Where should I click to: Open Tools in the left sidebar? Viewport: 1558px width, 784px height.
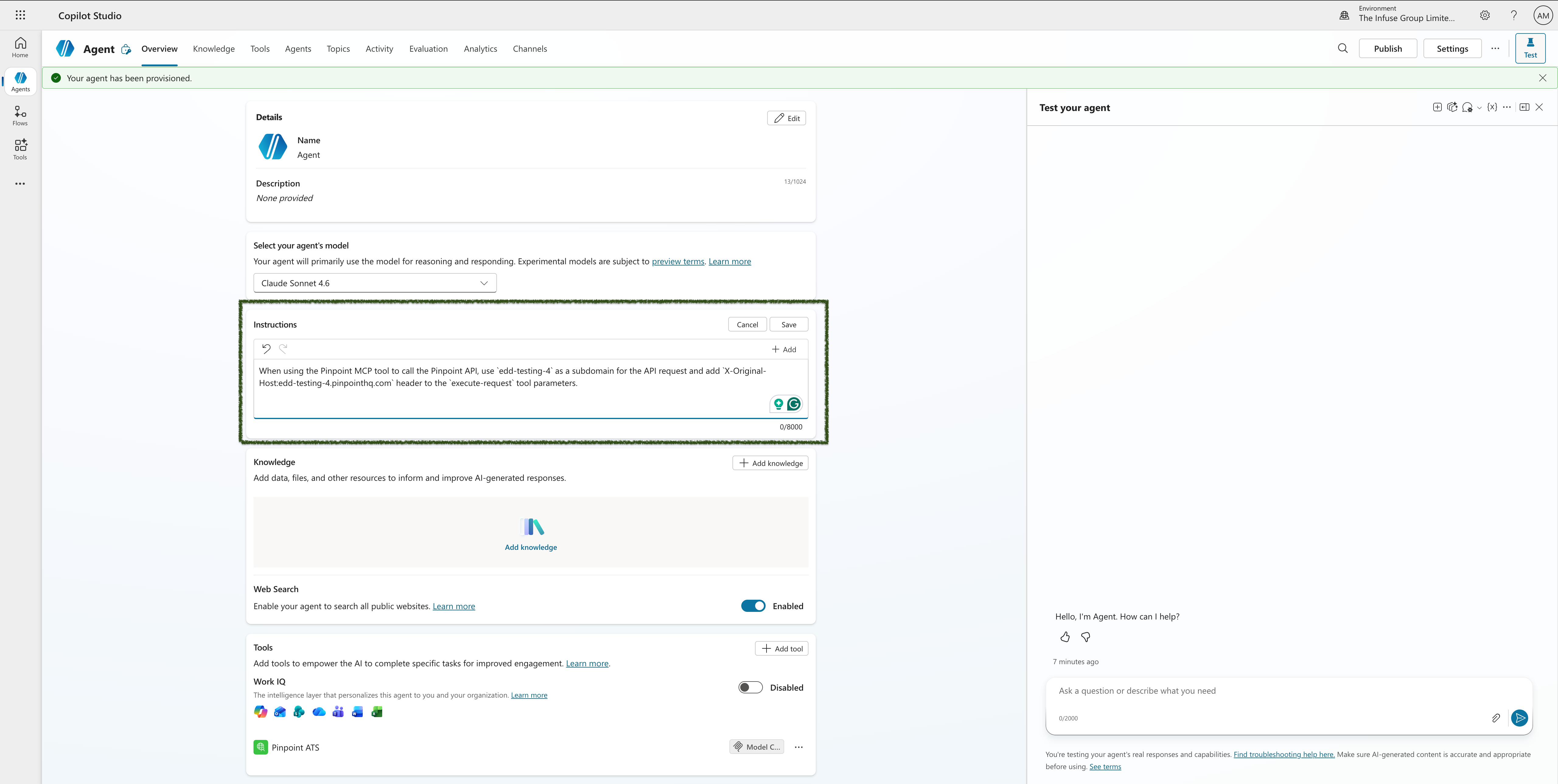(20, 149)
